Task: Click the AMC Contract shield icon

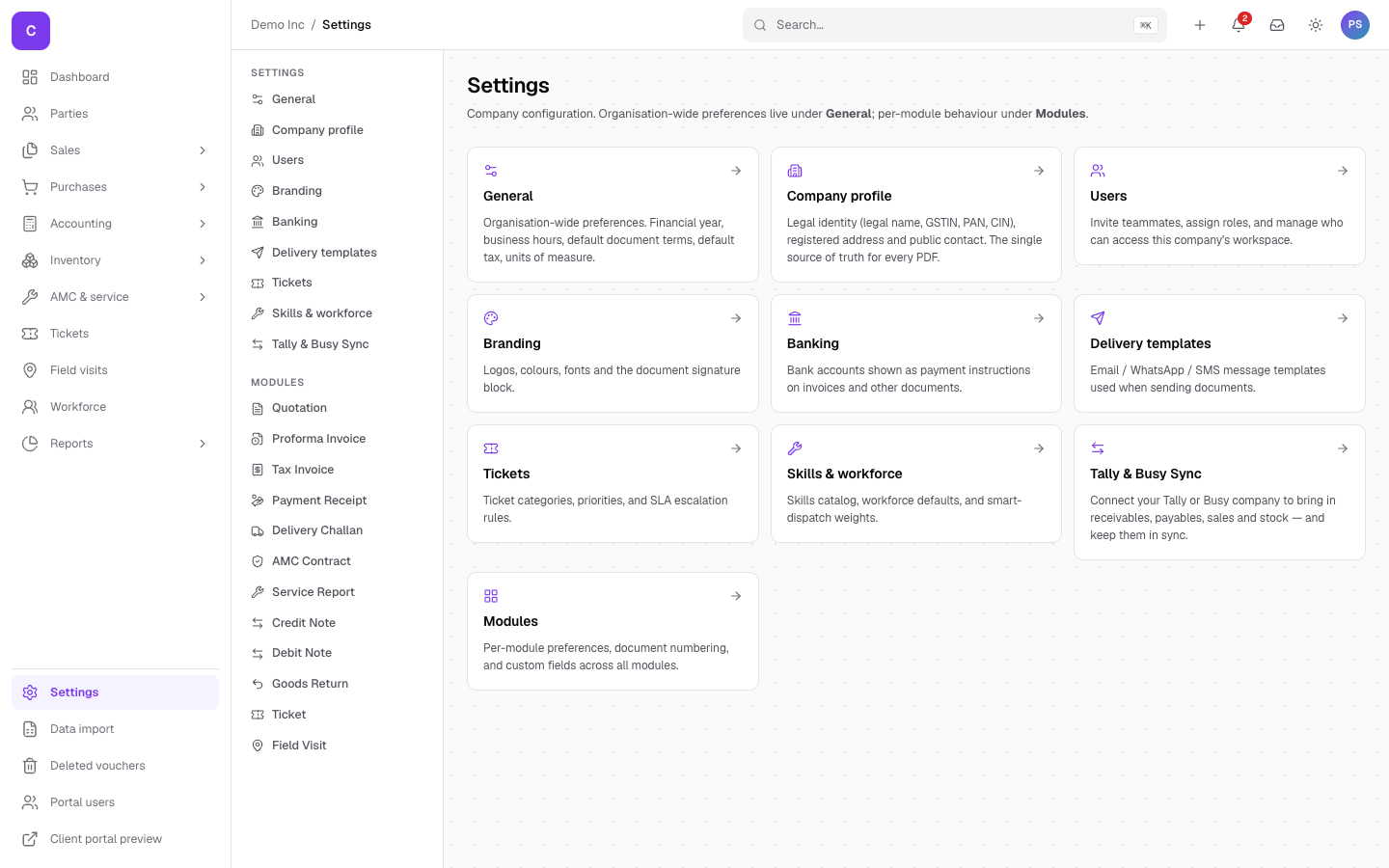Action: click(258, 561)
